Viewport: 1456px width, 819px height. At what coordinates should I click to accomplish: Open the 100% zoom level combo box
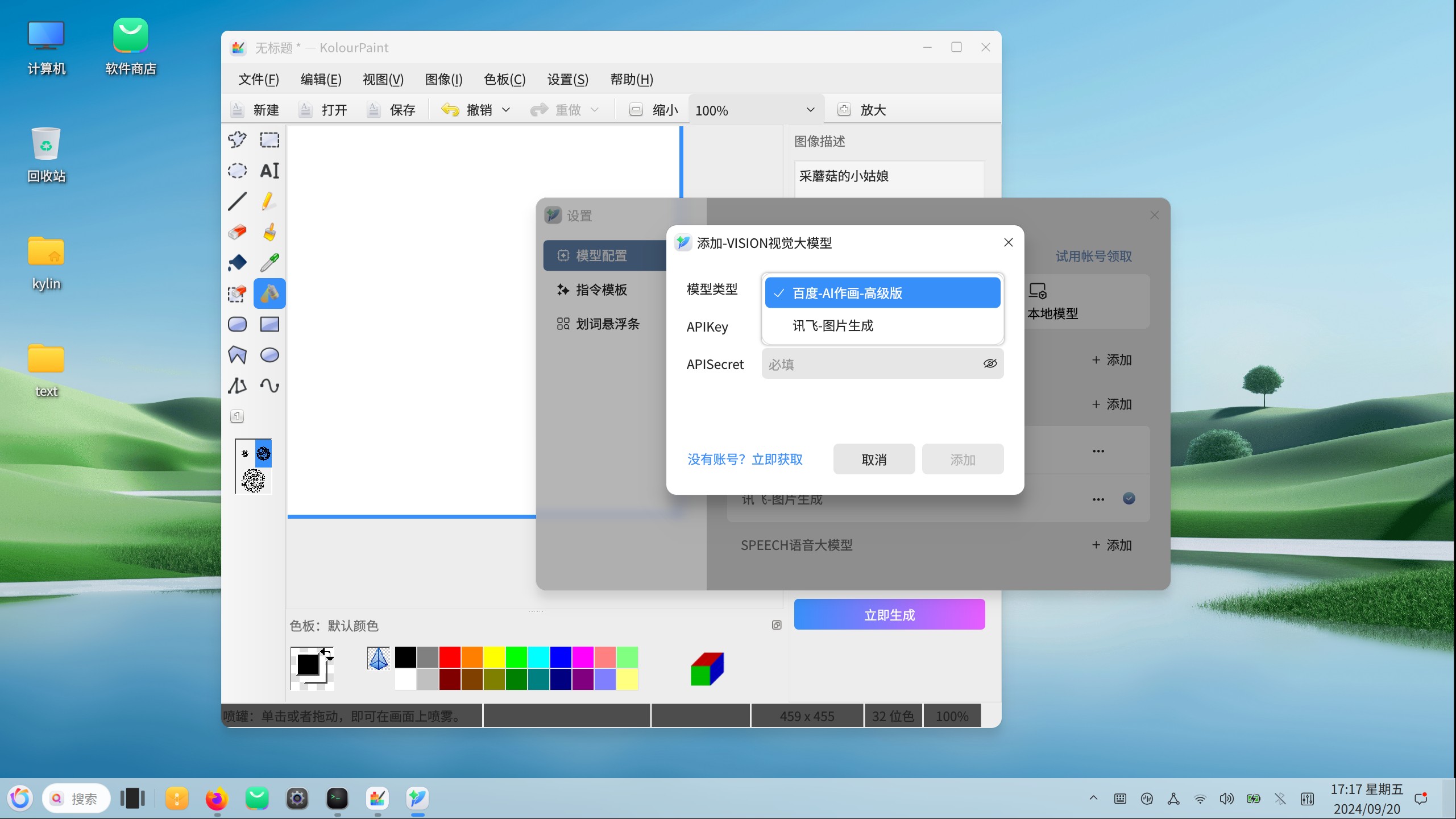point(756,110)
